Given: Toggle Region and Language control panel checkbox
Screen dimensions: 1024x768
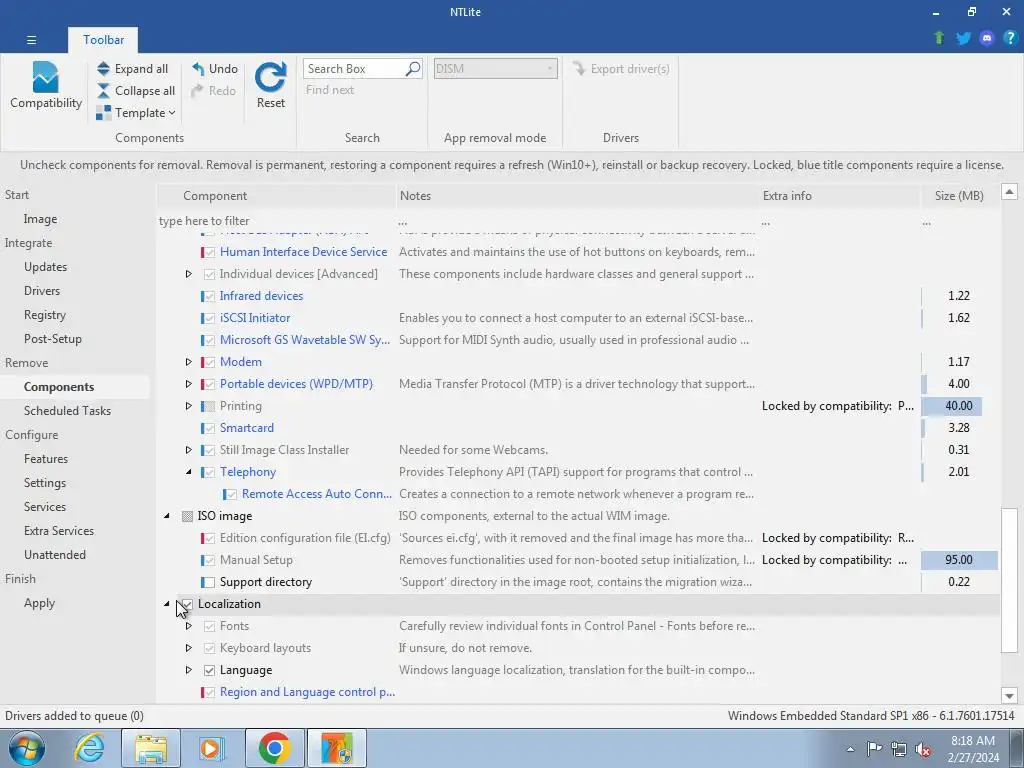Looking at the screenshot, I should click(x=209, y=692).
